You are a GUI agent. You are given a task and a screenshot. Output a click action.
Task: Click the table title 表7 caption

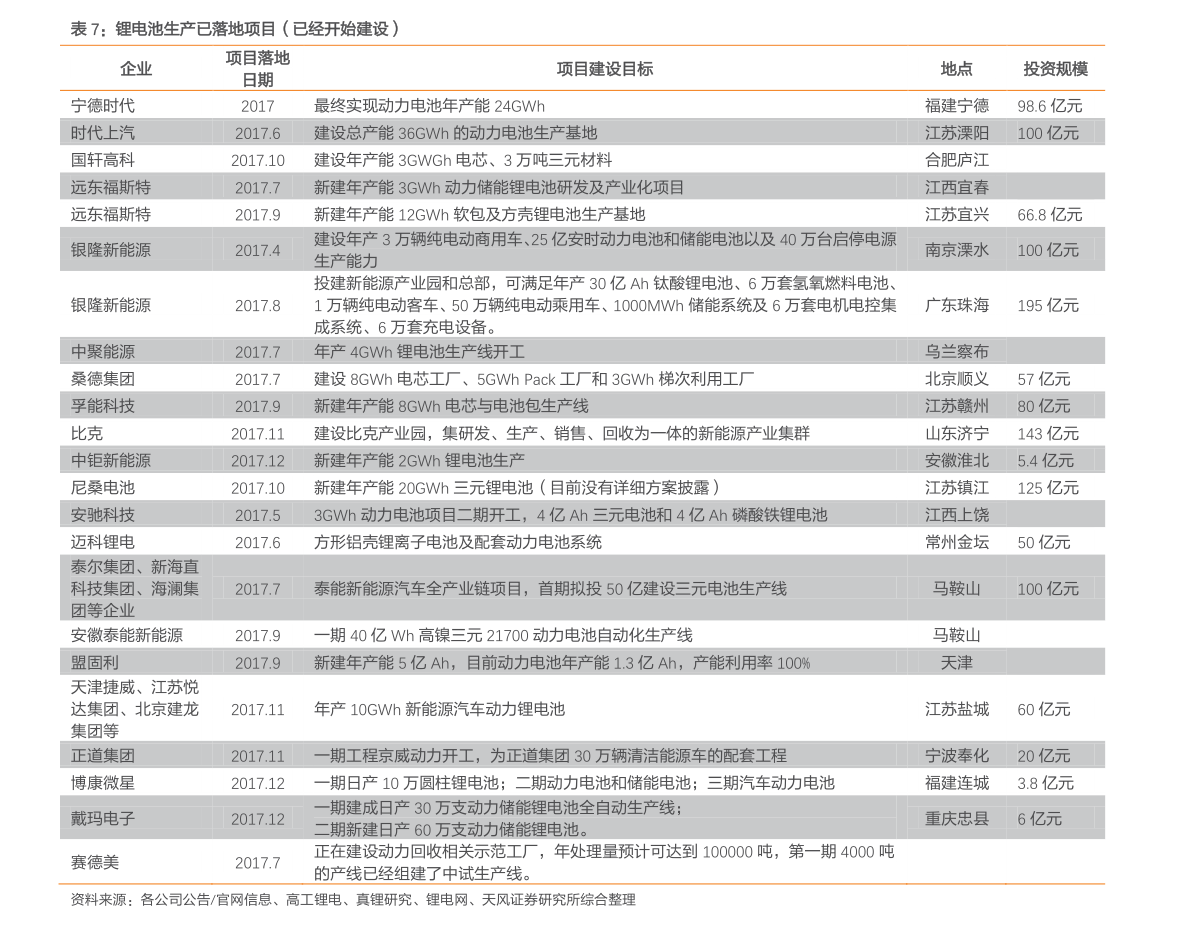click(236, 29)
